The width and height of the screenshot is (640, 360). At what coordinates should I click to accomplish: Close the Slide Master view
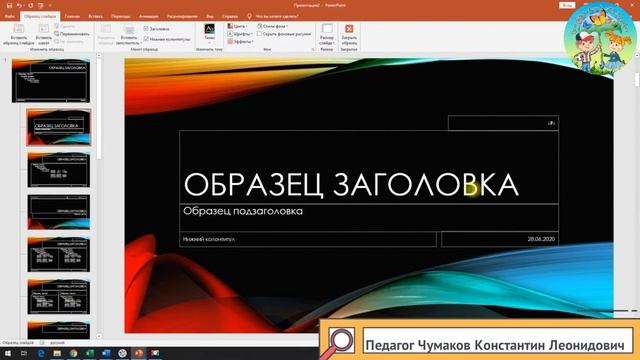tap(349, 34)
